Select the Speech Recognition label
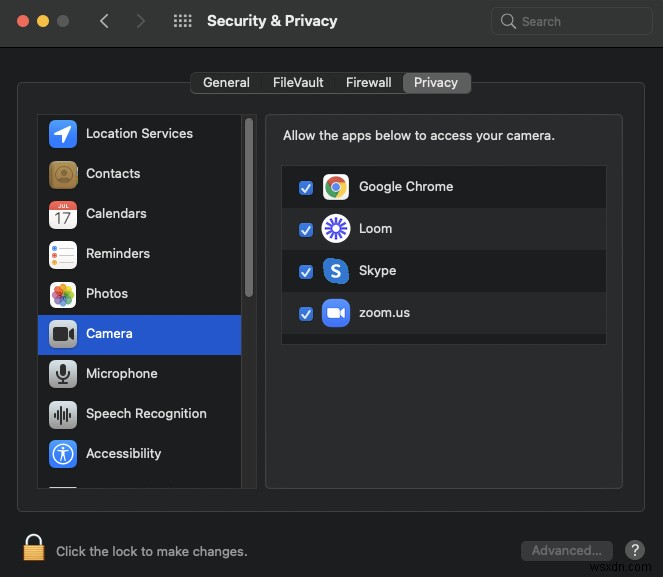 (x=146, y=413)
